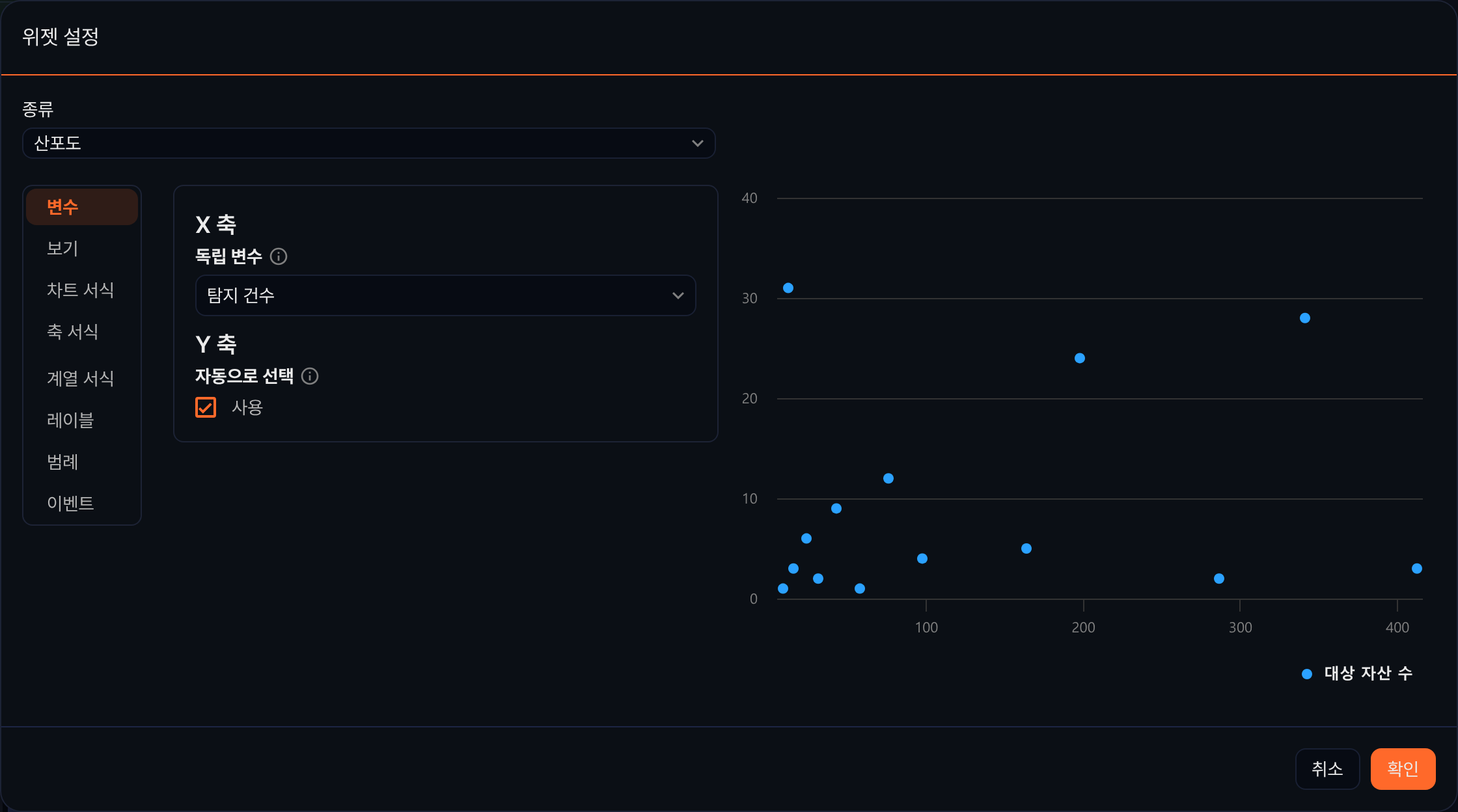
Task: Click the blue legend dot for 대상 자산 수
Action: pyautogui.click(x=1306, y=674)
